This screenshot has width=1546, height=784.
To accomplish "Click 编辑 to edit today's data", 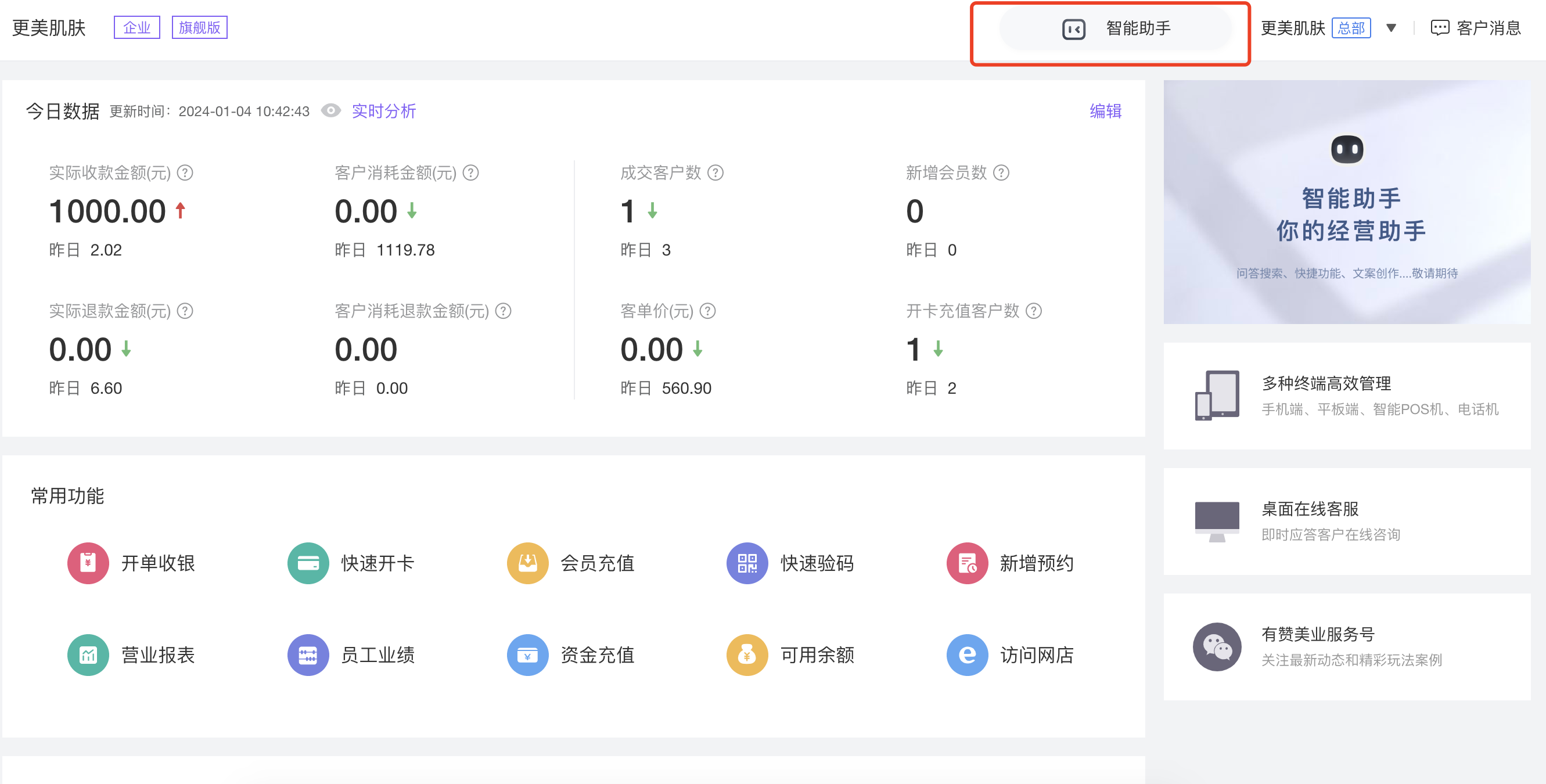I will (x=1105, y=111).
